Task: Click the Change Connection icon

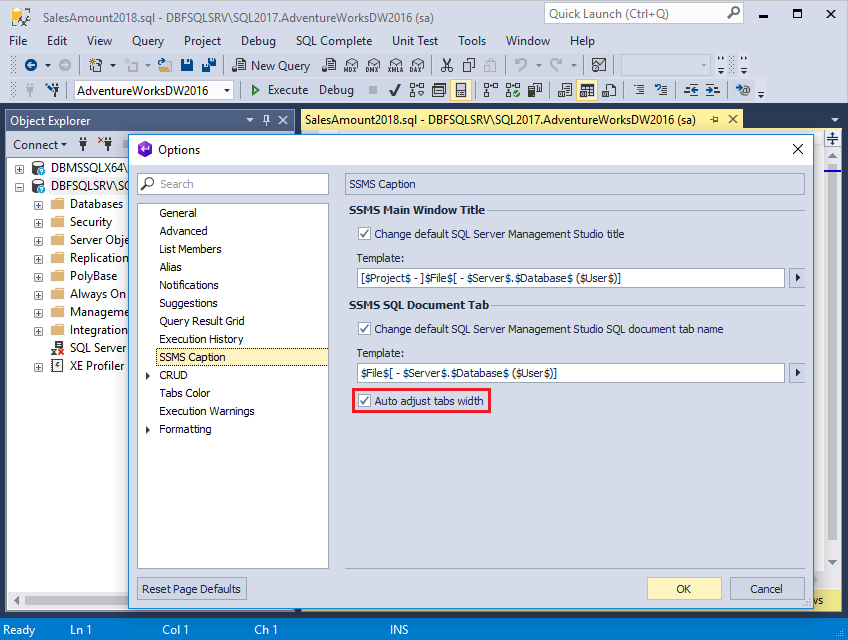Action: [52, 90]
